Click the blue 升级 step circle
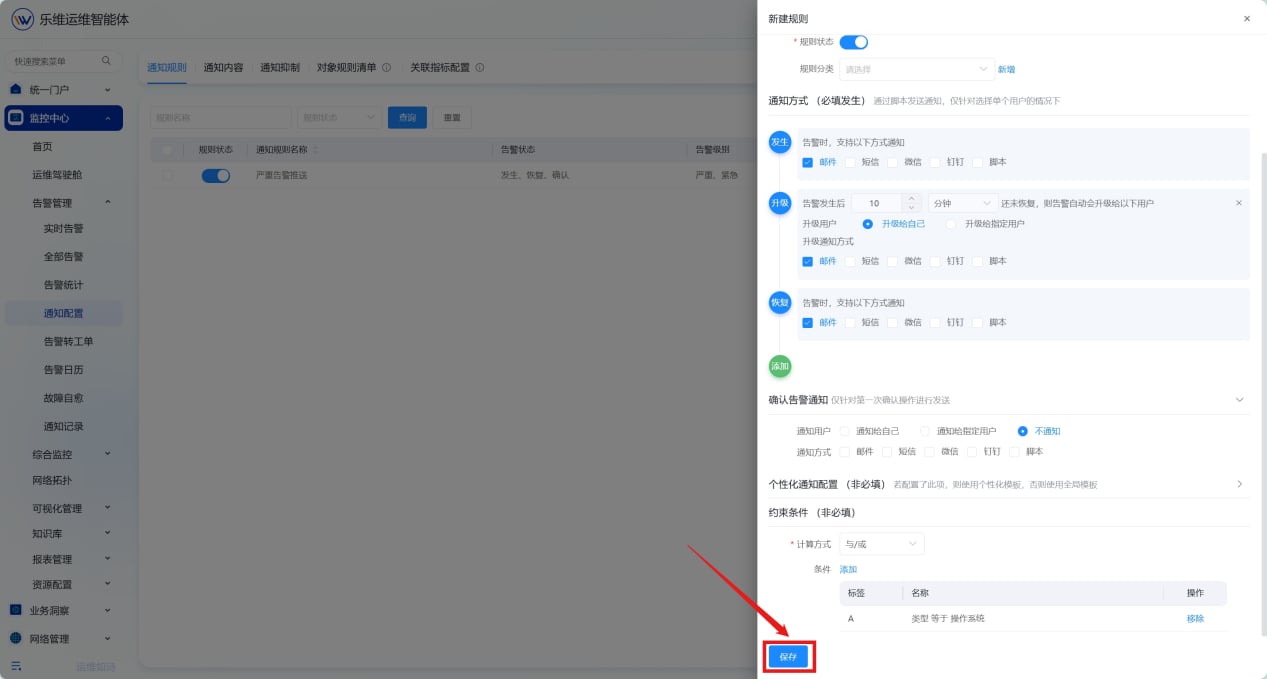Screen dimensions: 1267x679 pyautogui.click(x=779, y=203)
